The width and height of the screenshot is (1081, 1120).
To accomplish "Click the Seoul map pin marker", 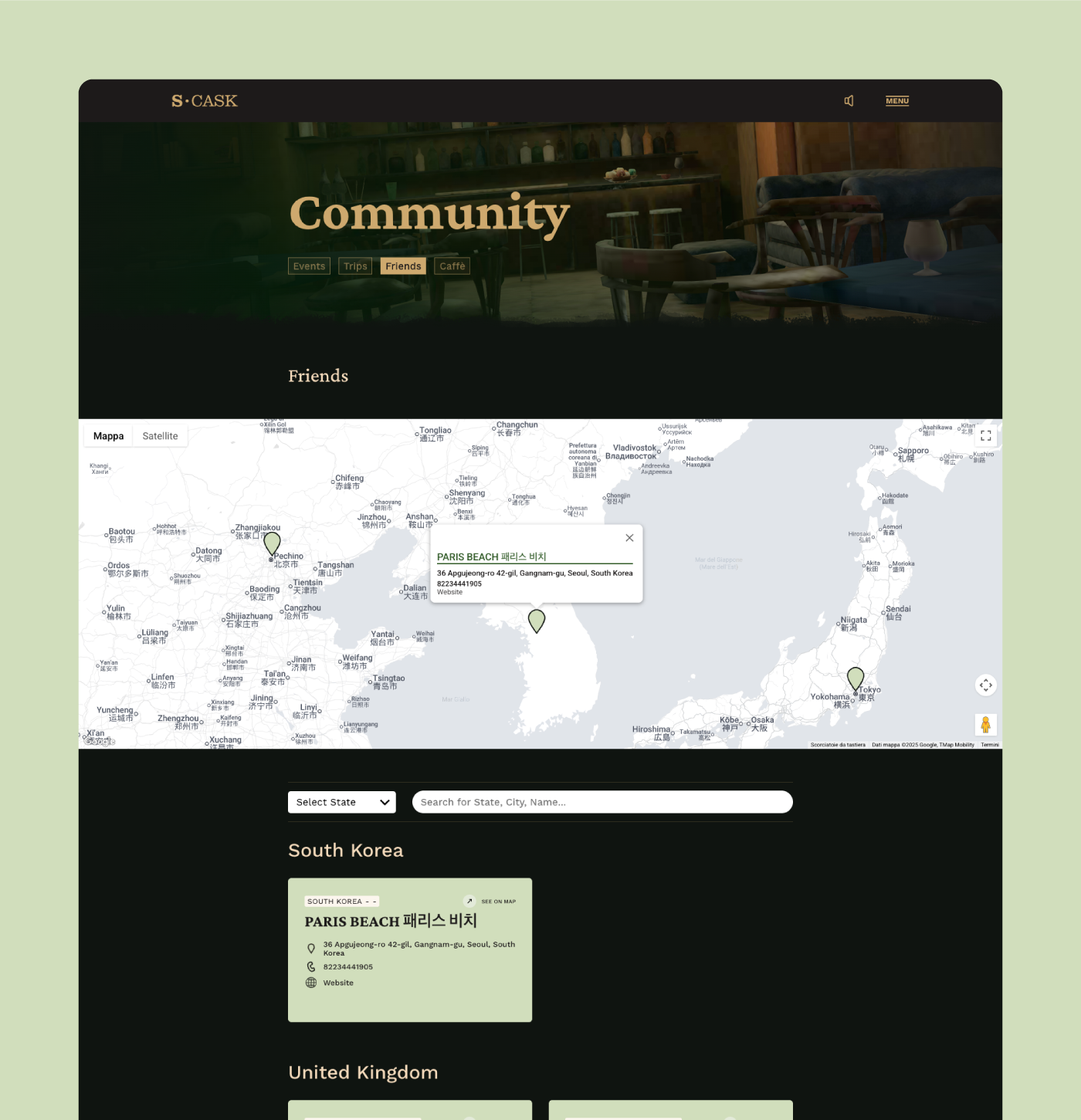I will (537, 621).
